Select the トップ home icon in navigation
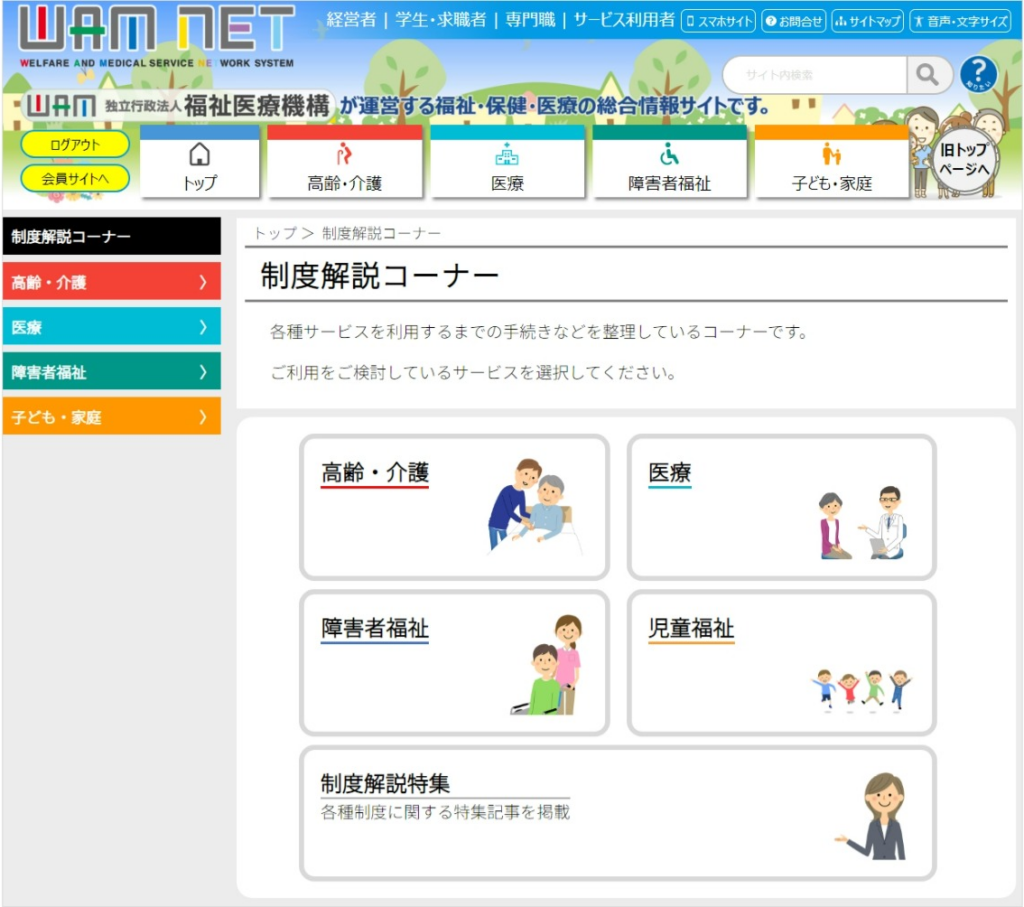 pyautogui.click(x=200, y=156)
